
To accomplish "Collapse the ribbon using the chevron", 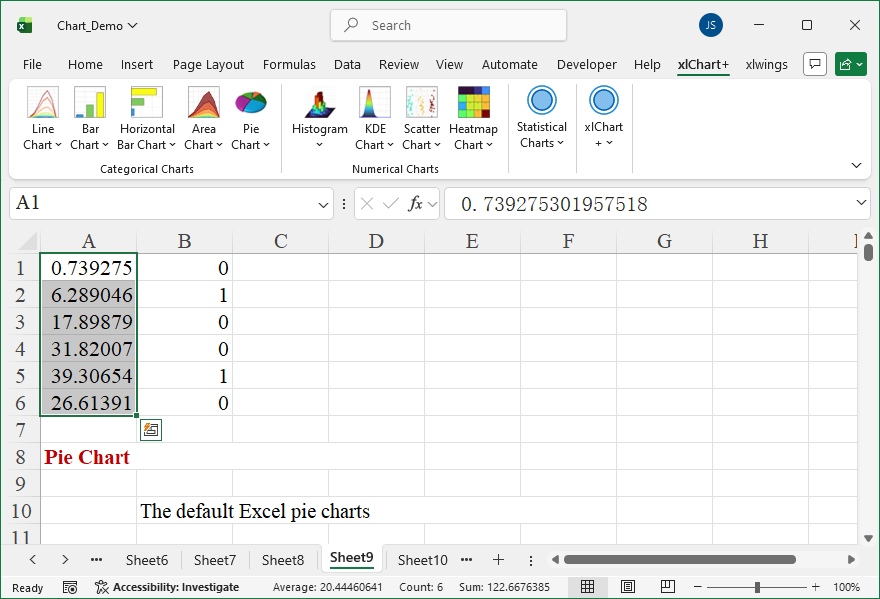I will point(856,165).
